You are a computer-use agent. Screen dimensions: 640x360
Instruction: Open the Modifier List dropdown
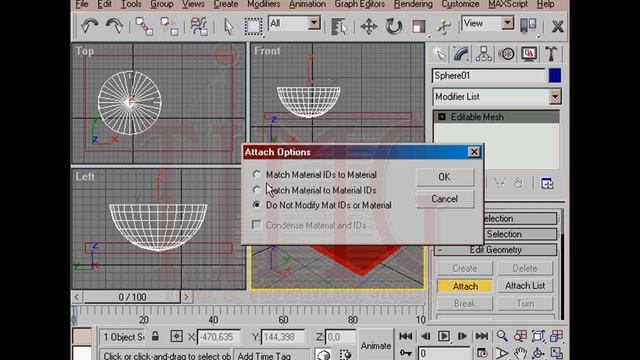(x=555, y=97)
